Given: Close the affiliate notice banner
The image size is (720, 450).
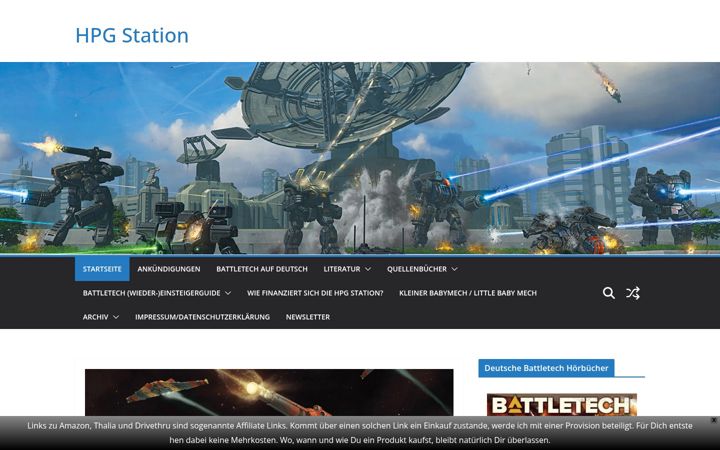Looking at the screenshot, I should tap(714, 420).
